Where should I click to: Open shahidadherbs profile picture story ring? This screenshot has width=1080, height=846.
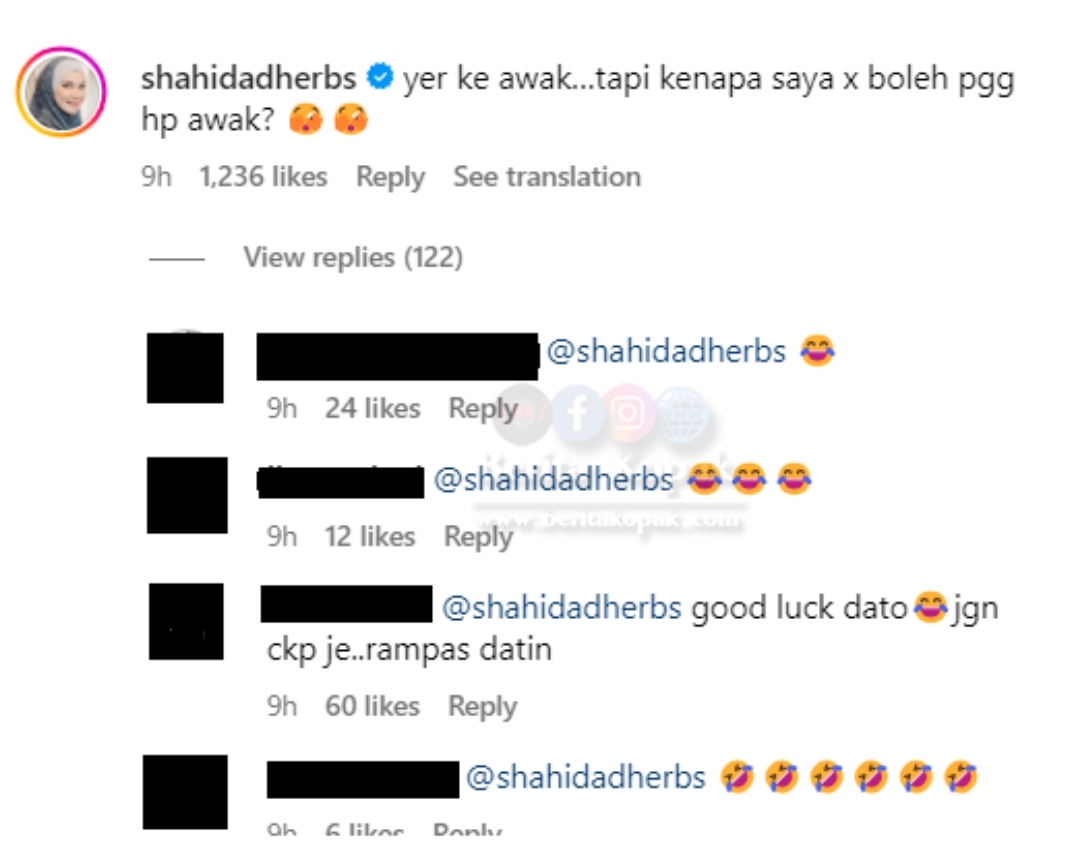[61, 92]
